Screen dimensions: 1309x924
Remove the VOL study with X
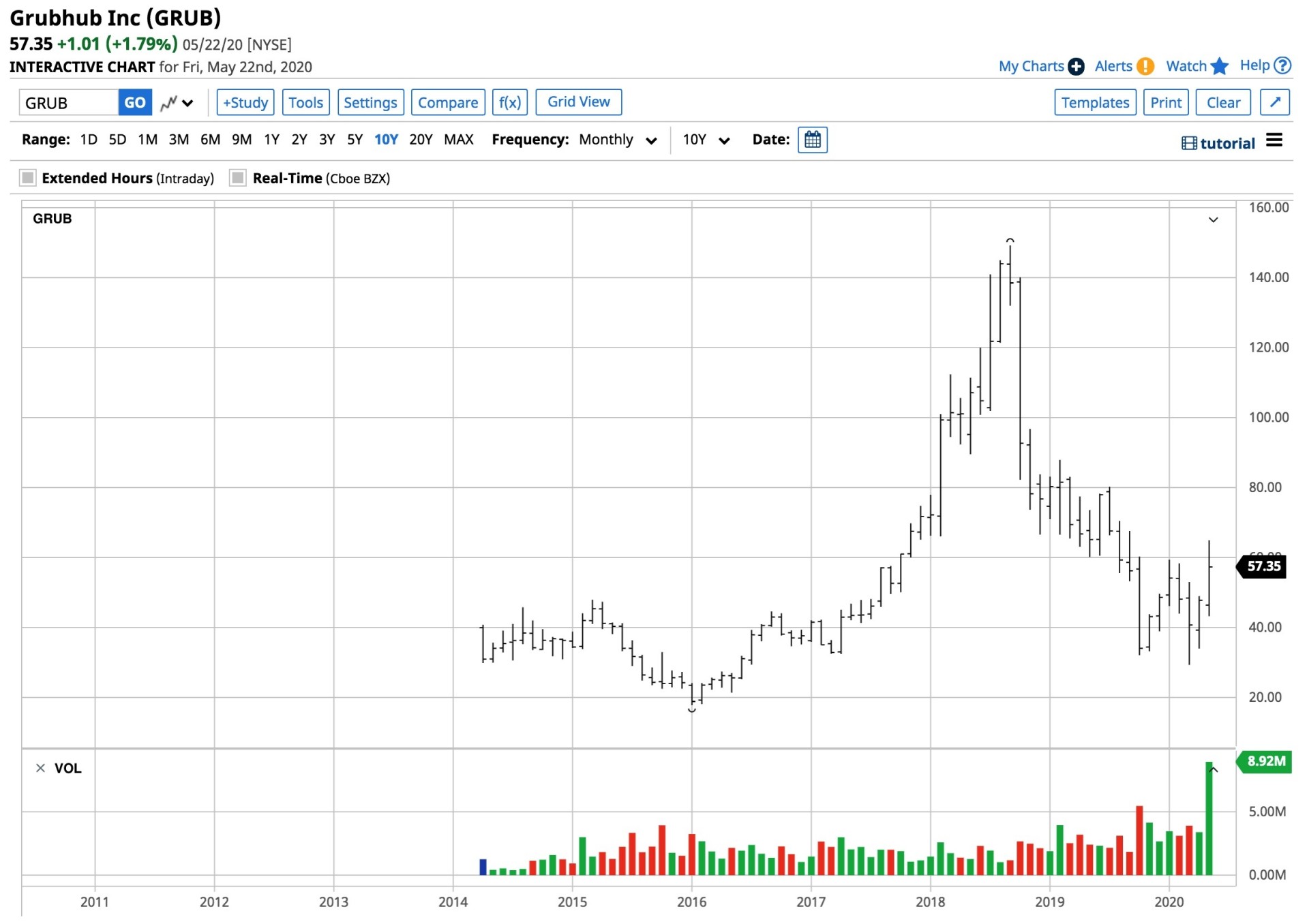[x=40, y=769]
